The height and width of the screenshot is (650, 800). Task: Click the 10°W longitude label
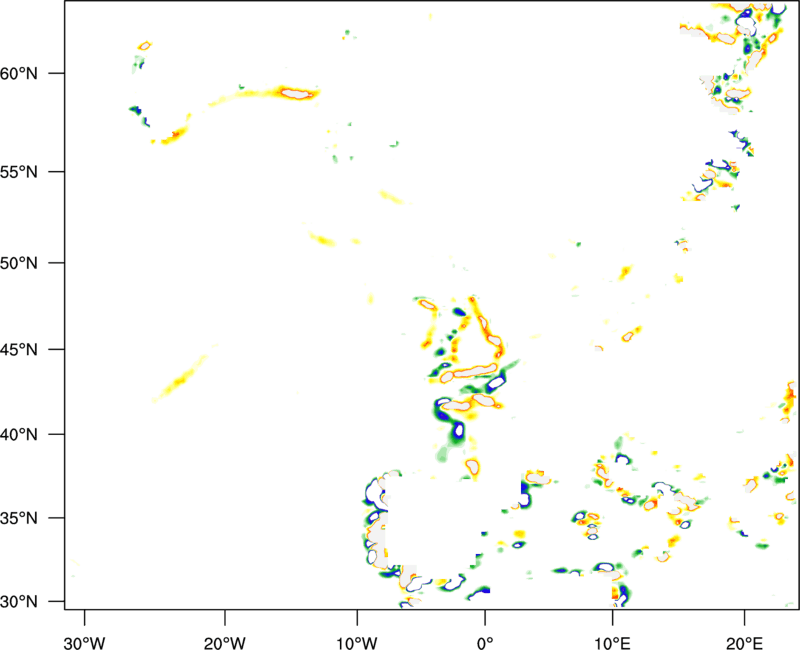(x=357, y=643)
